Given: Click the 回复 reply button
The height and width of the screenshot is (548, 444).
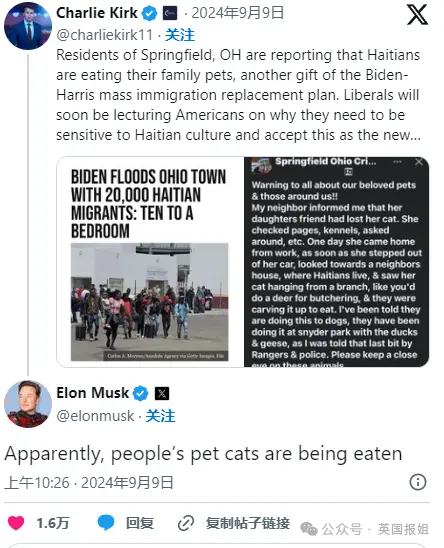Looking at the screenshot, I should tap(139, 523).
